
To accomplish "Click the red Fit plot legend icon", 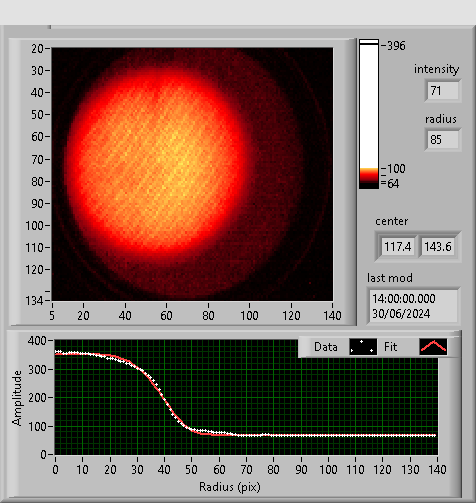I will pyautogui.click(x=433, y=347).
